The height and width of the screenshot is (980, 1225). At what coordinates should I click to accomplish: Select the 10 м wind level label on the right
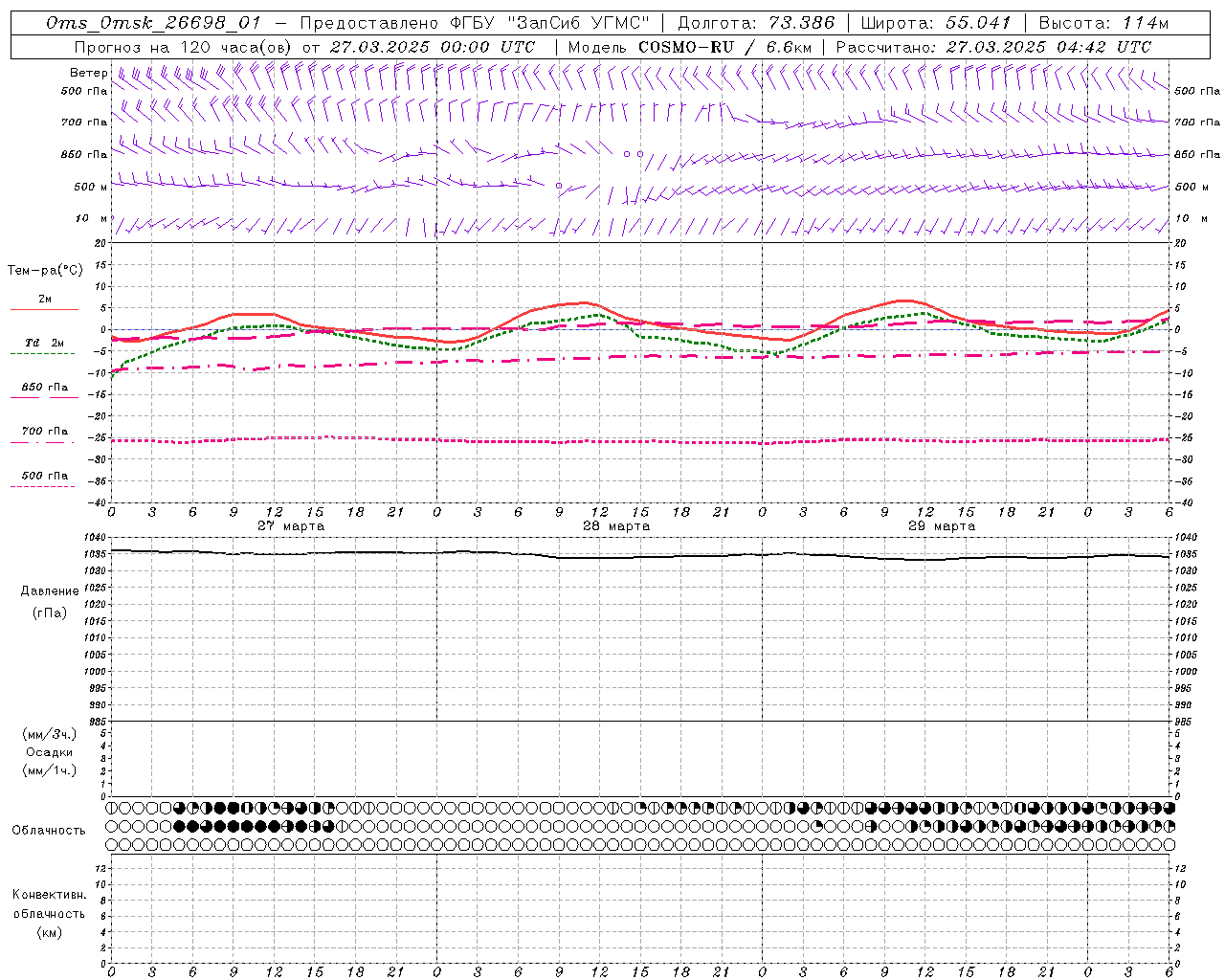pos(1192,219)
